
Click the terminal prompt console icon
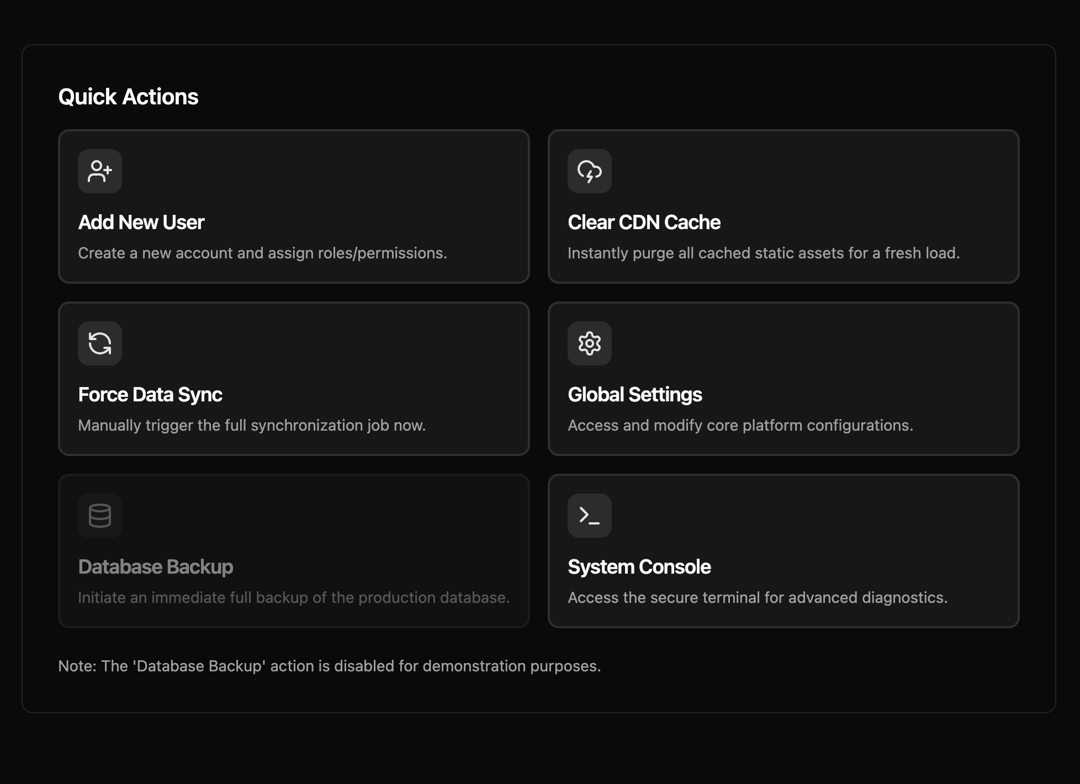pyautogui.click(x=590, y=515)
